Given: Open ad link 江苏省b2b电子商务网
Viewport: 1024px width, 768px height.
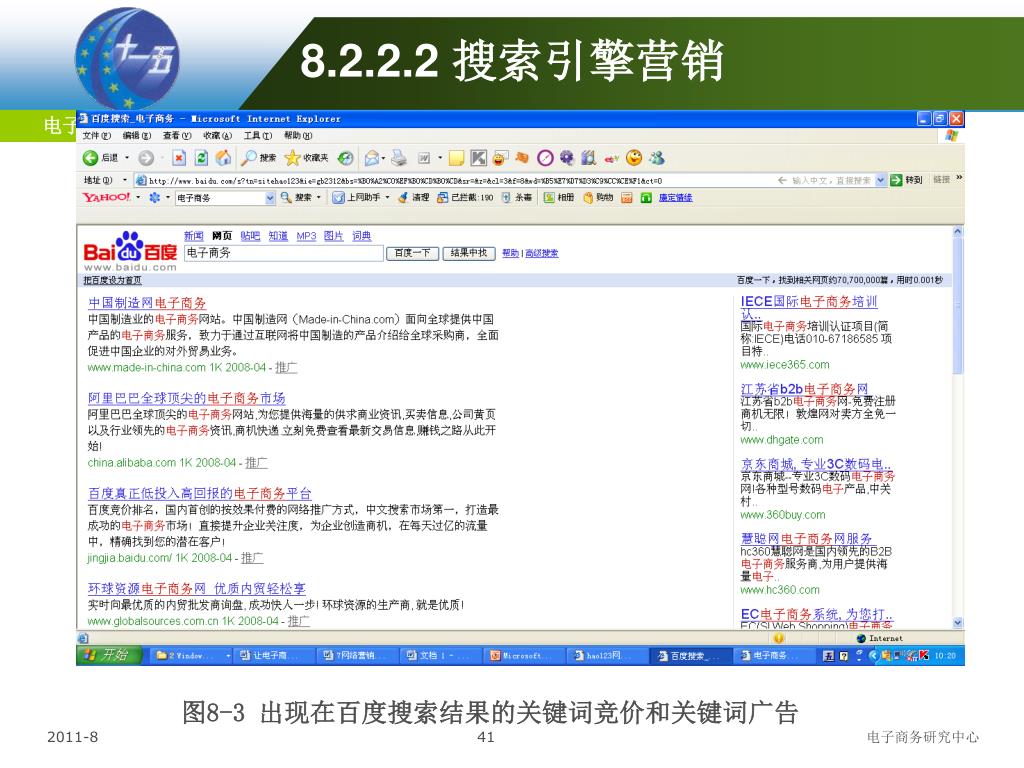Looking at the screenshot, I should (805, 389).
